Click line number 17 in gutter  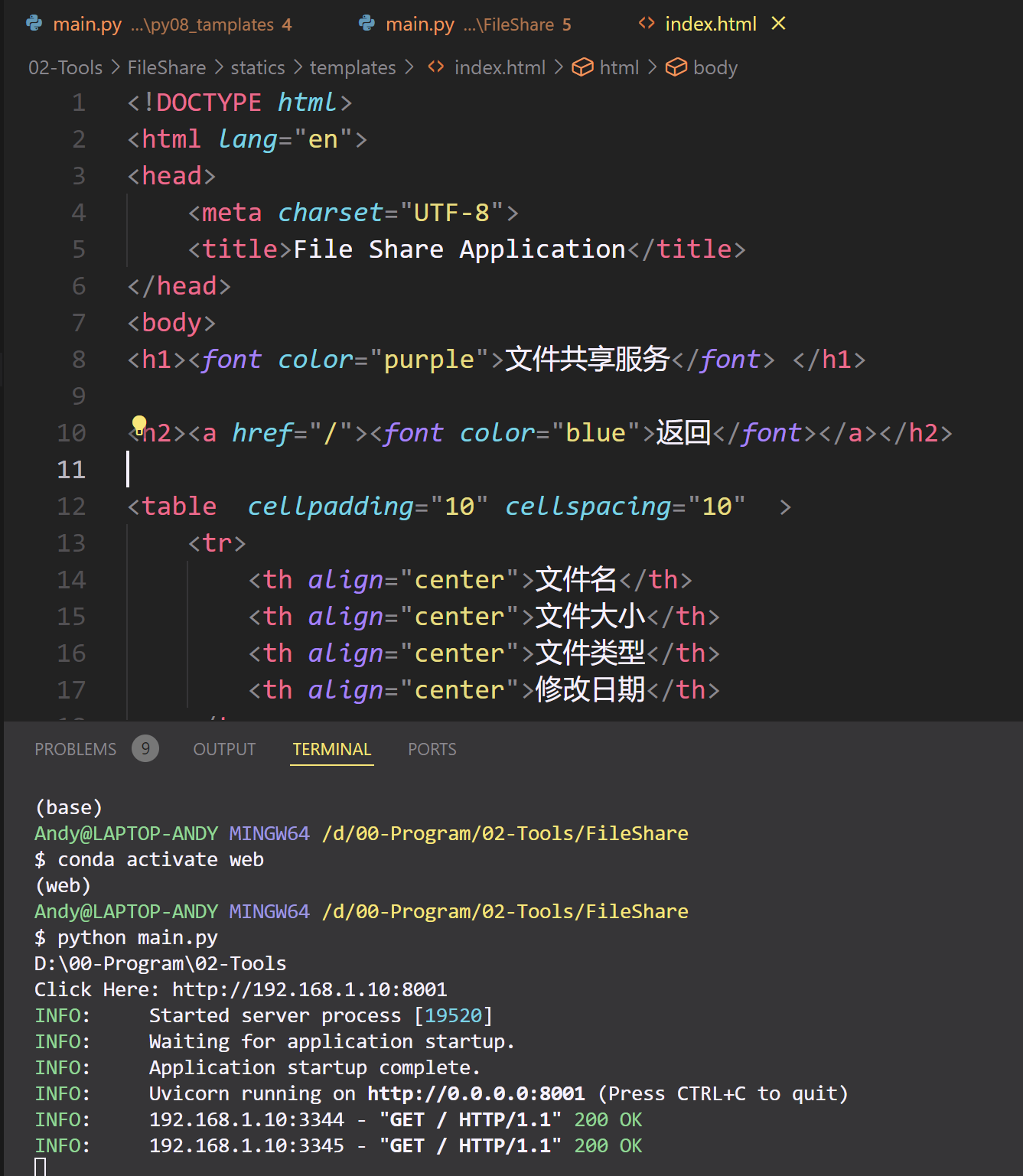[71, 690]
